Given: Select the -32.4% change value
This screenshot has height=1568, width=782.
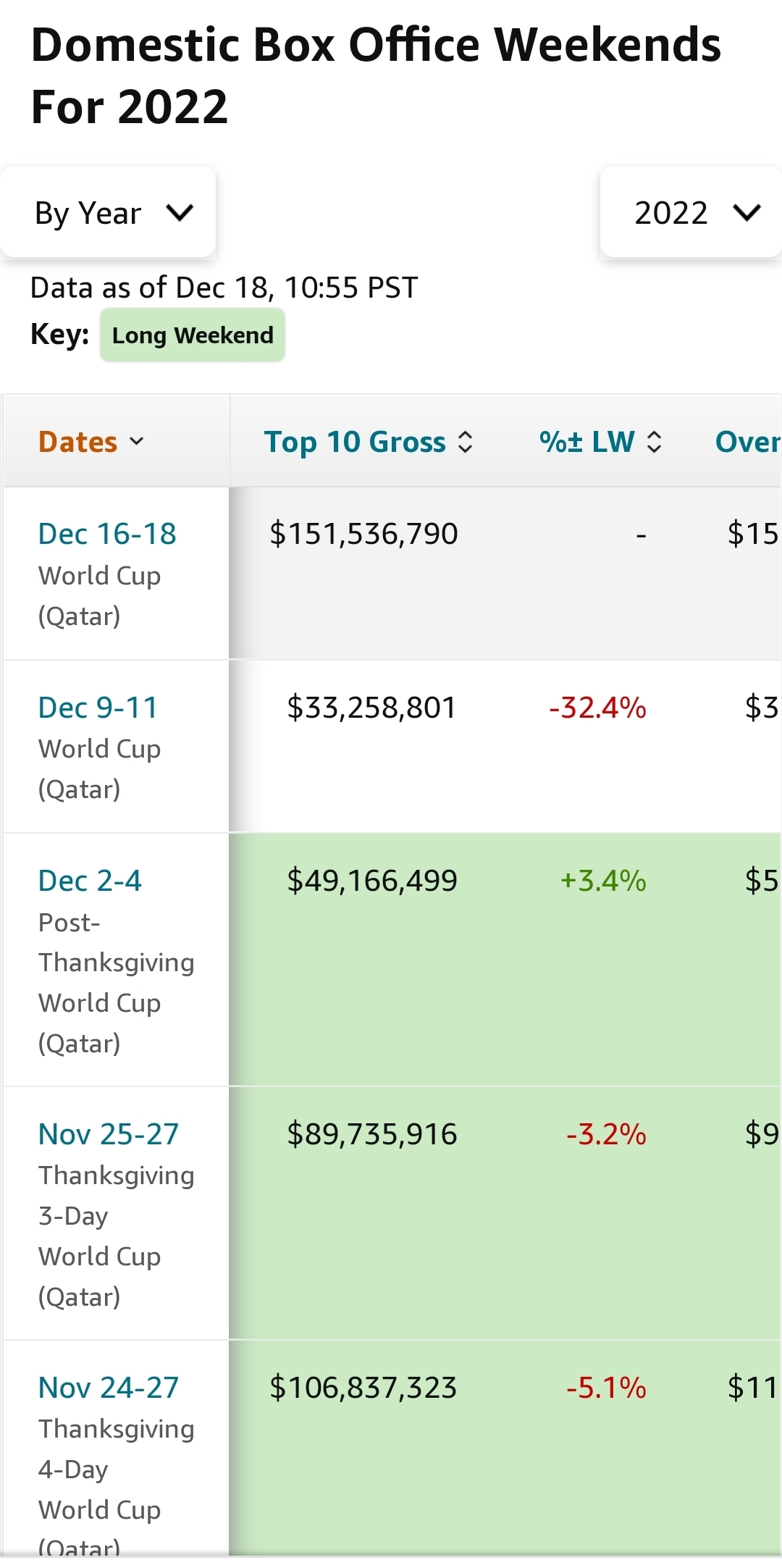Looking at the screenshot, I should [597, 708].
